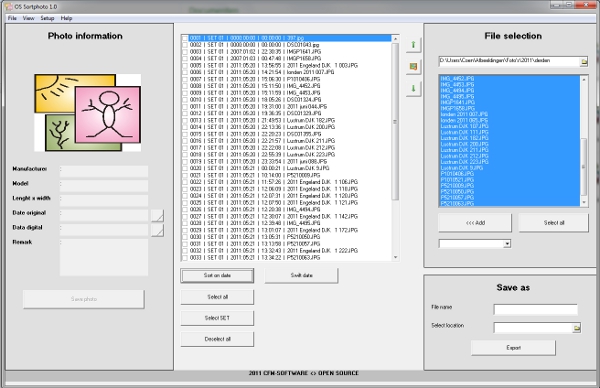
Task: Click the Swift date button
Action: (301, 276)
